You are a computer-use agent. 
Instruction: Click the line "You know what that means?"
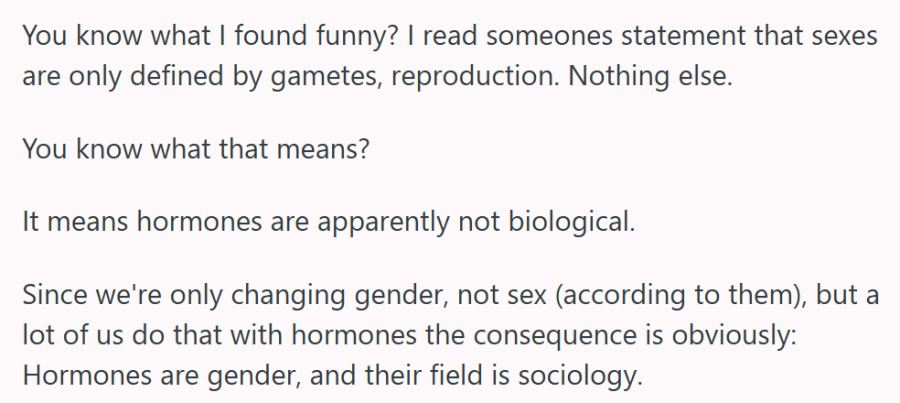[195, 149]
